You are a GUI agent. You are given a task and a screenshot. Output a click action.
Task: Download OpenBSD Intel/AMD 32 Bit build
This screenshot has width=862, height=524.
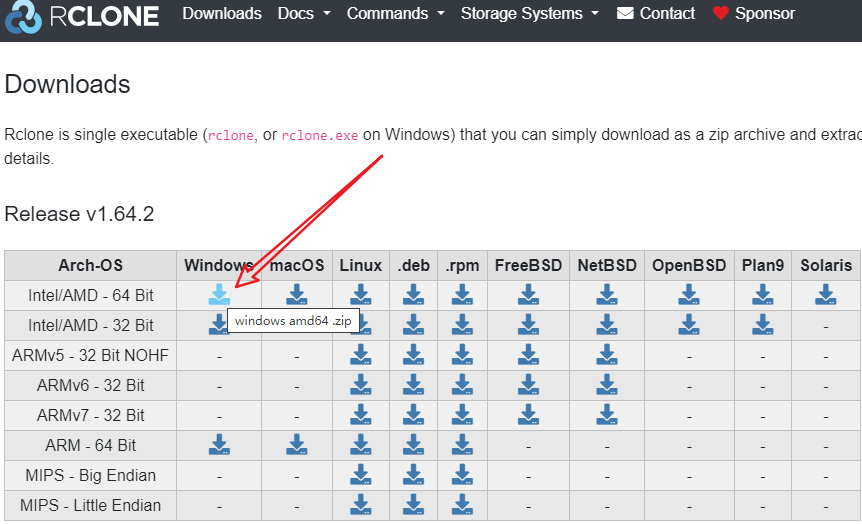click(689, 325)
